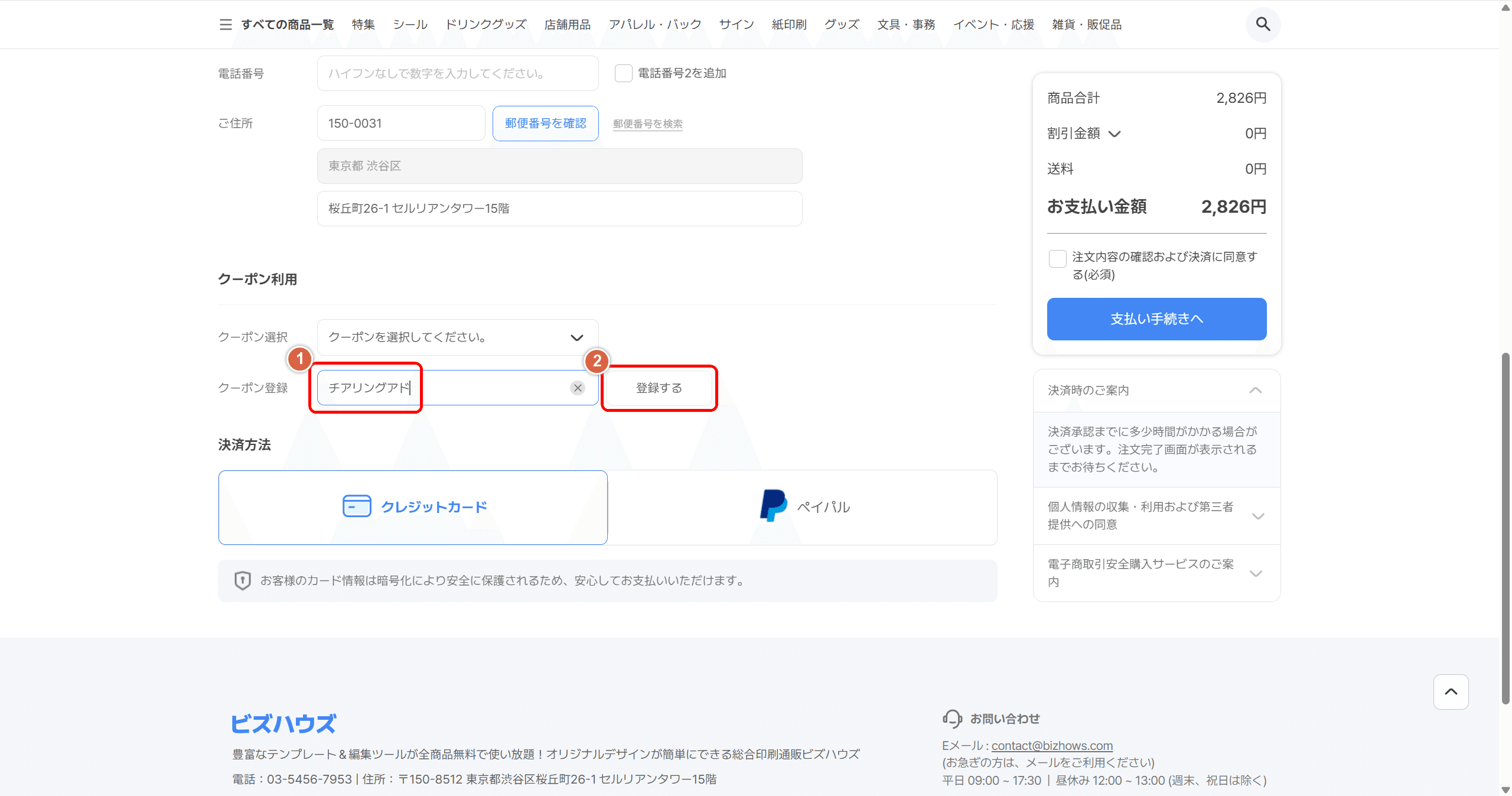Collapse the 決済時のご案内 section
Screen dimensions: 1512x796
(1256, 391)
